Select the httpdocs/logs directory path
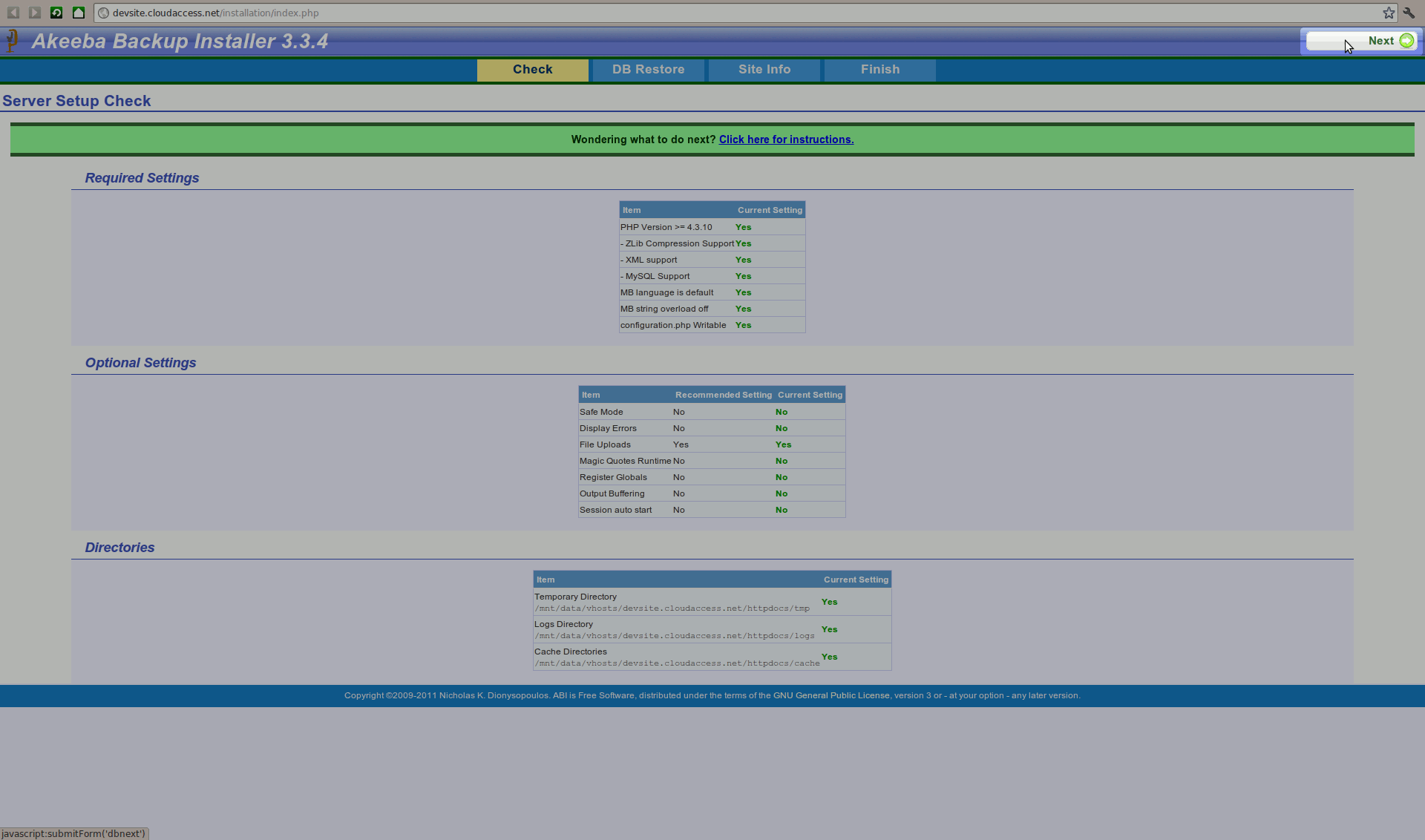 (675, 636)
